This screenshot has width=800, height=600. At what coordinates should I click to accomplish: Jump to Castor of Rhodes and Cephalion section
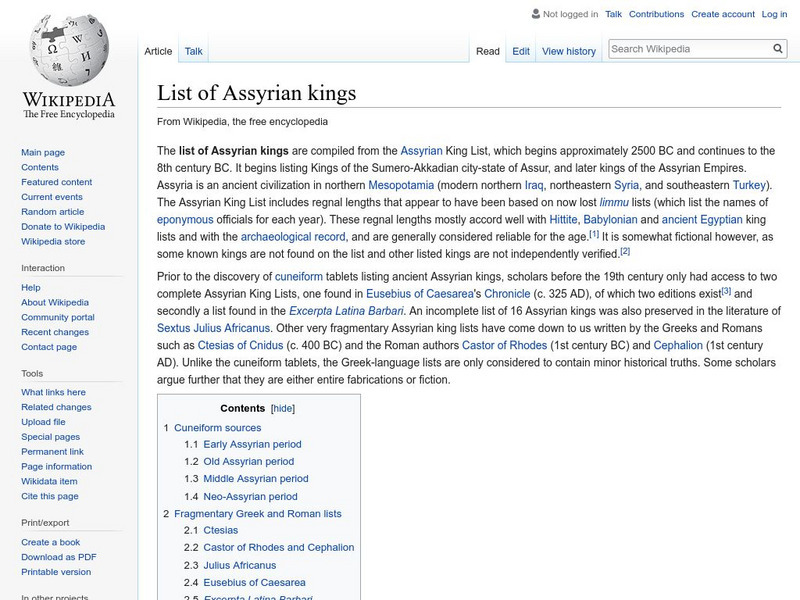(279, 547)
